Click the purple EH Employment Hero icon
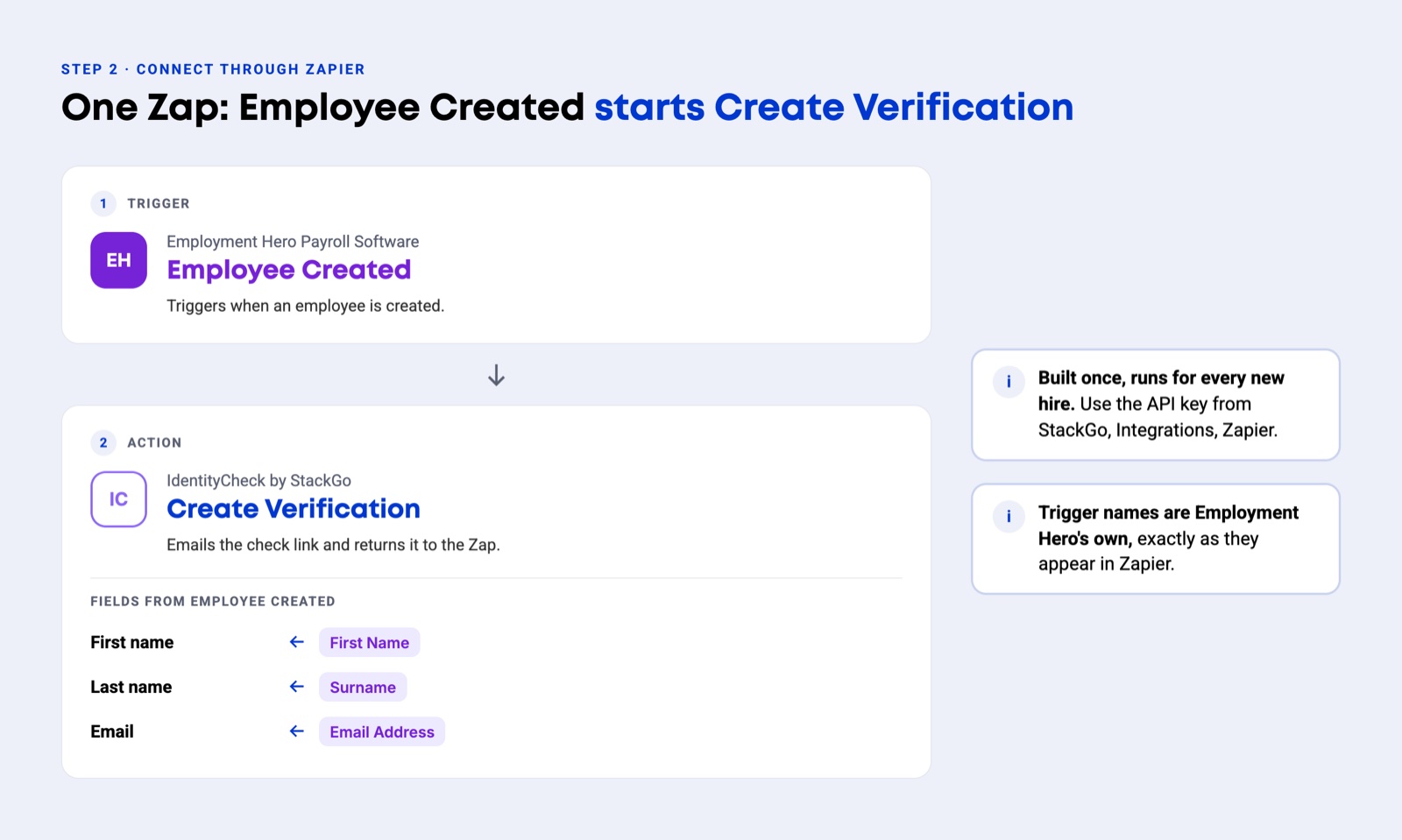The height and width of the screenshot is (840, 1402). [118, 260]
